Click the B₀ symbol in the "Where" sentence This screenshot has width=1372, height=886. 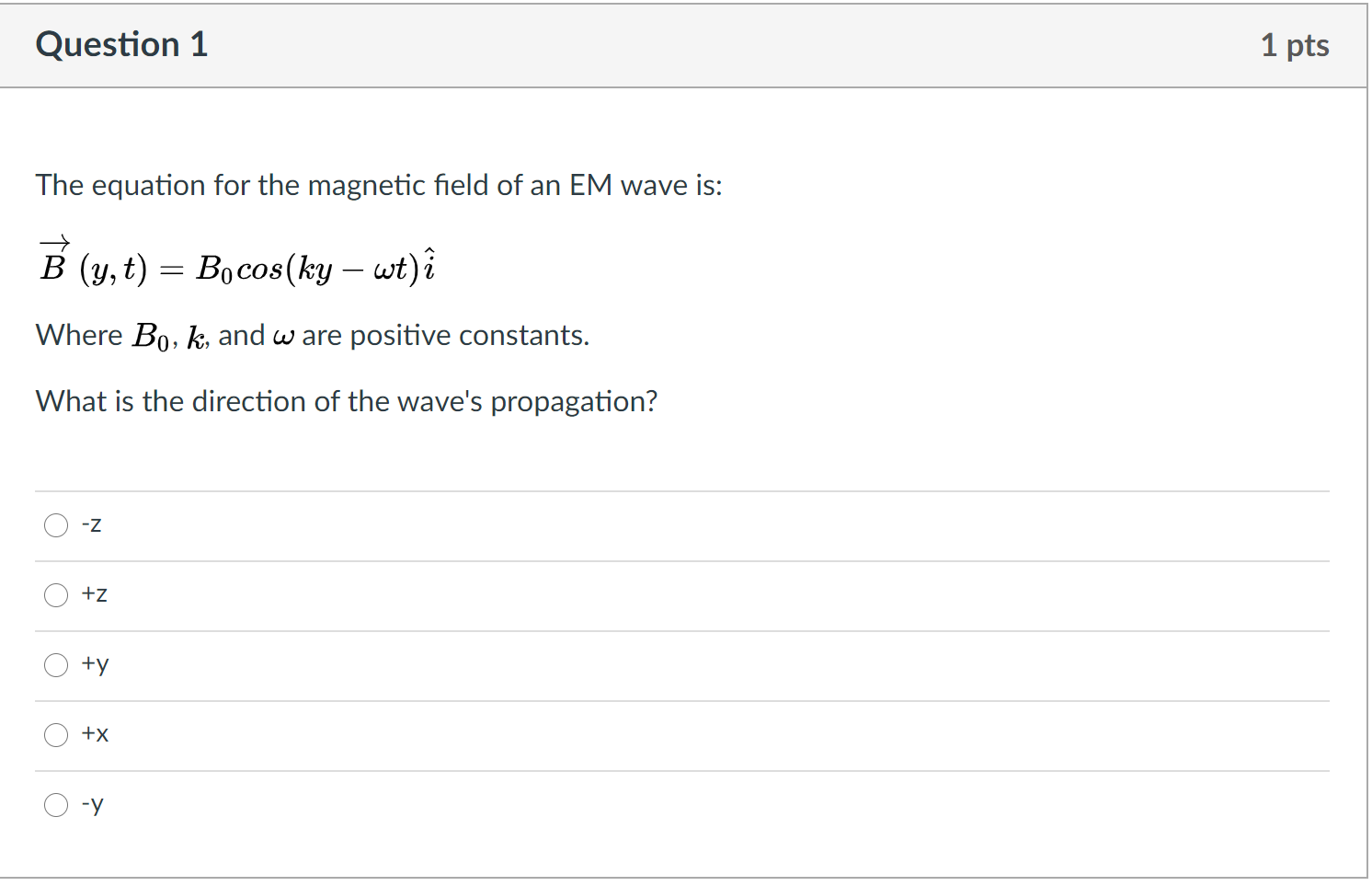pyautogui.click(x=151, y=337)
